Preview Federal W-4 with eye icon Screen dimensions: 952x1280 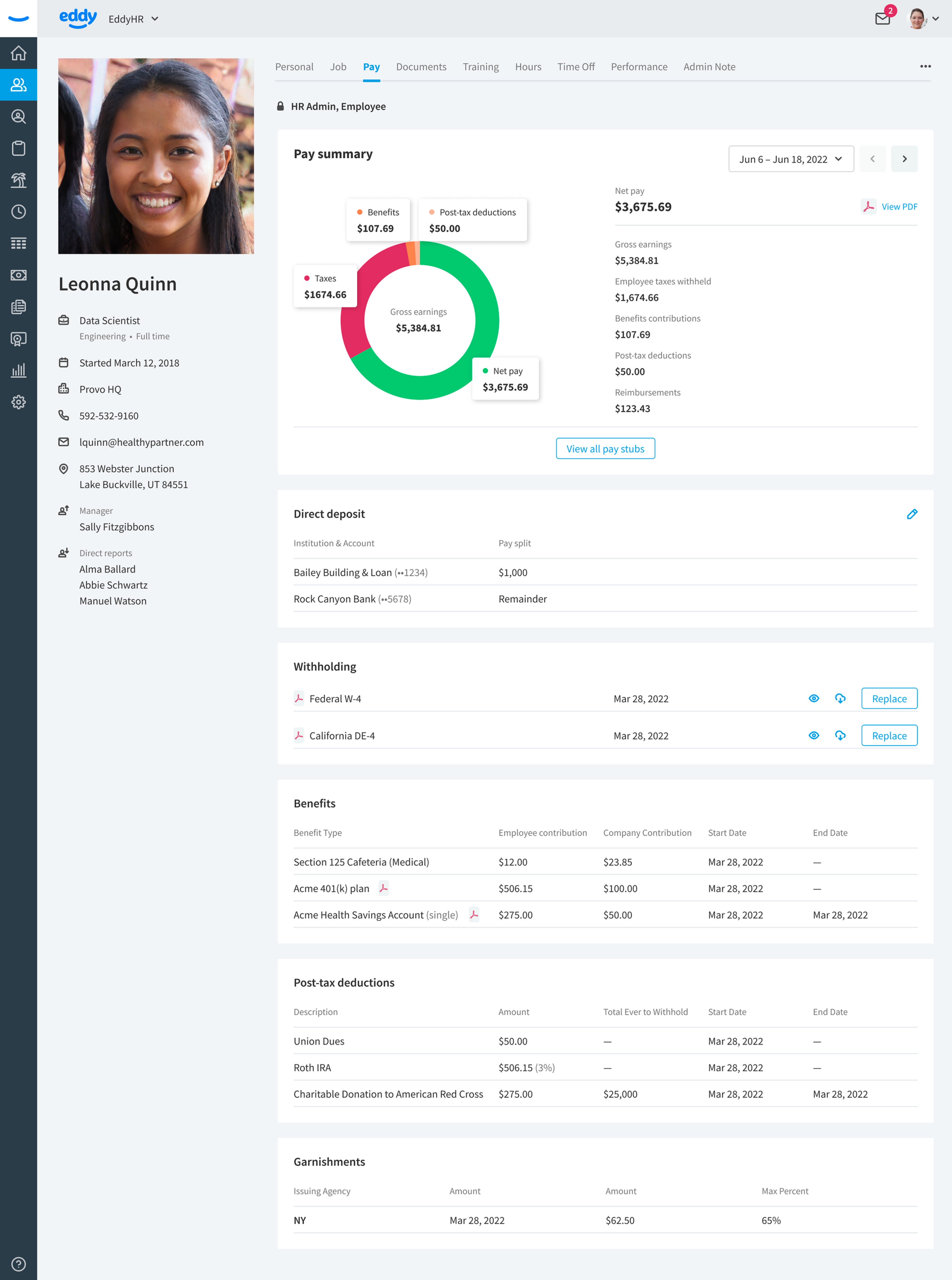pyautogui.click(x=814, y=698)
